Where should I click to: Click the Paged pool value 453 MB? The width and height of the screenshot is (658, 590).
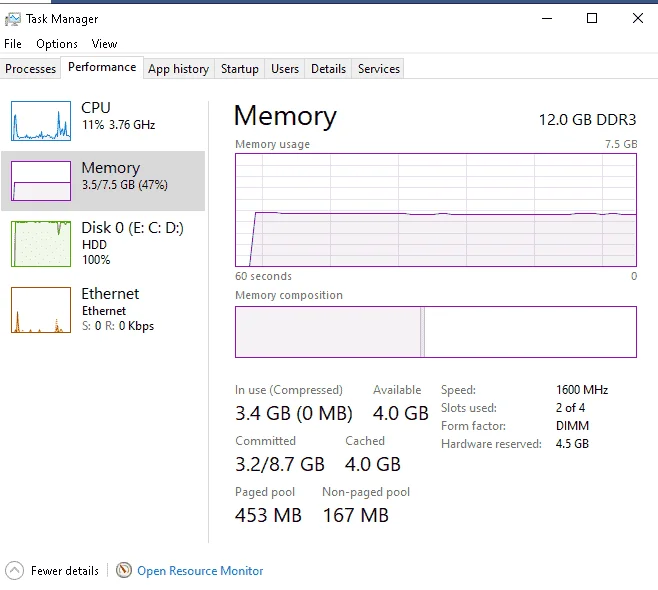(268, 515)
